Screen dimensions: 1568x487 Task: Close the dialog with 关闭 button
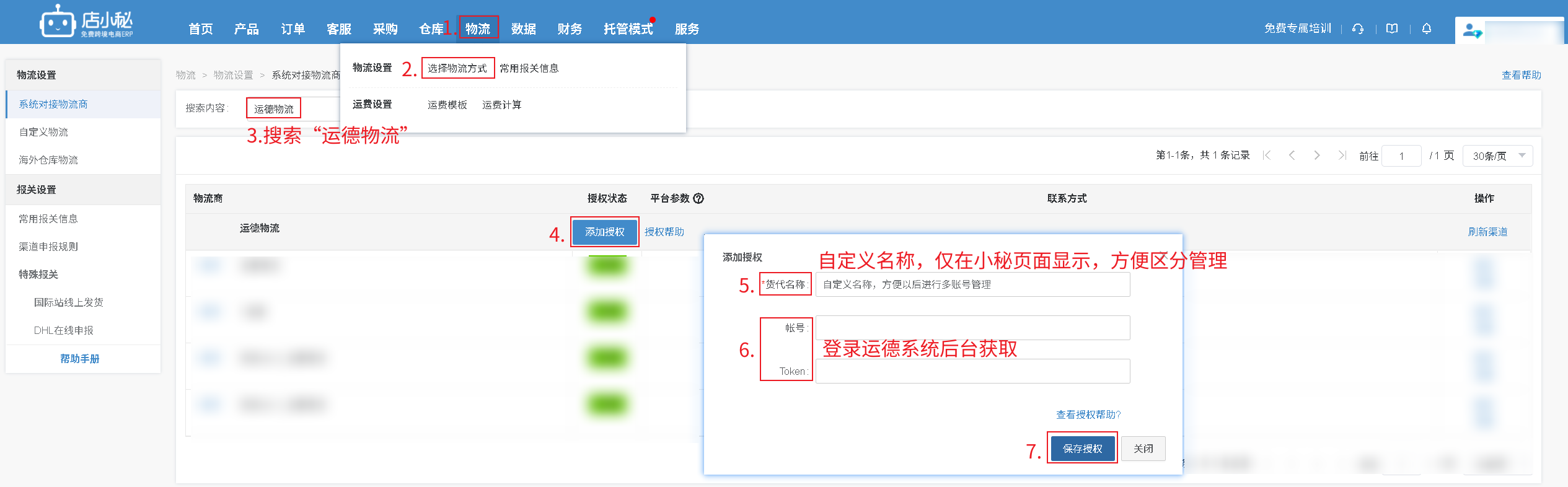(1143, 448)
